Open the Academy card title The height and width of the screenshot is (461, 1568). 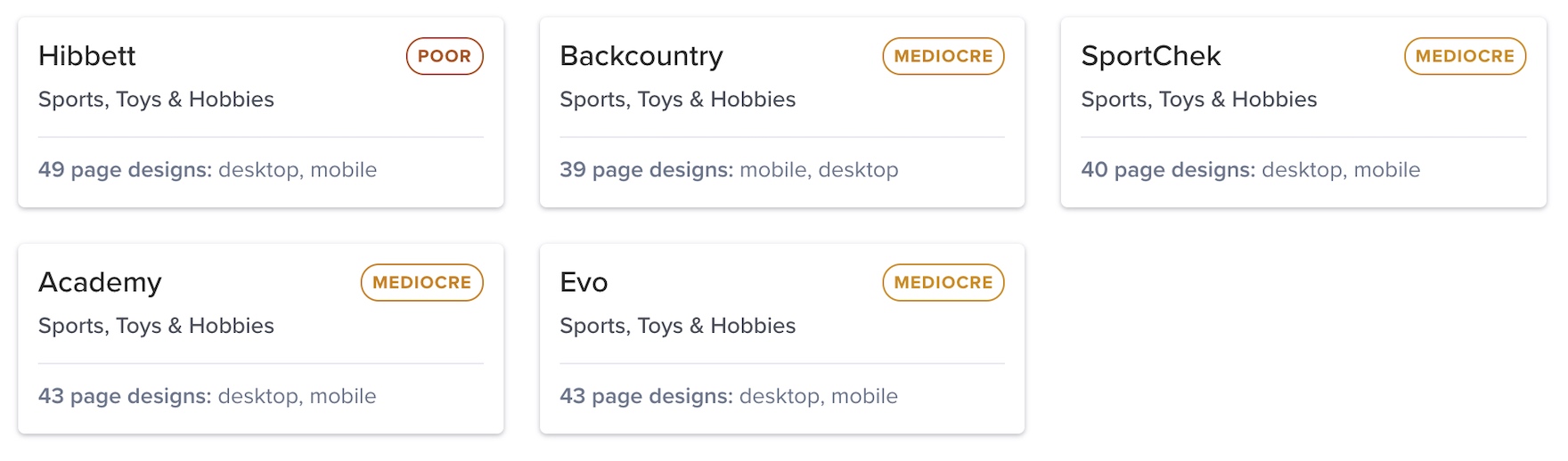pyautogui.click(x=100, y=283)
